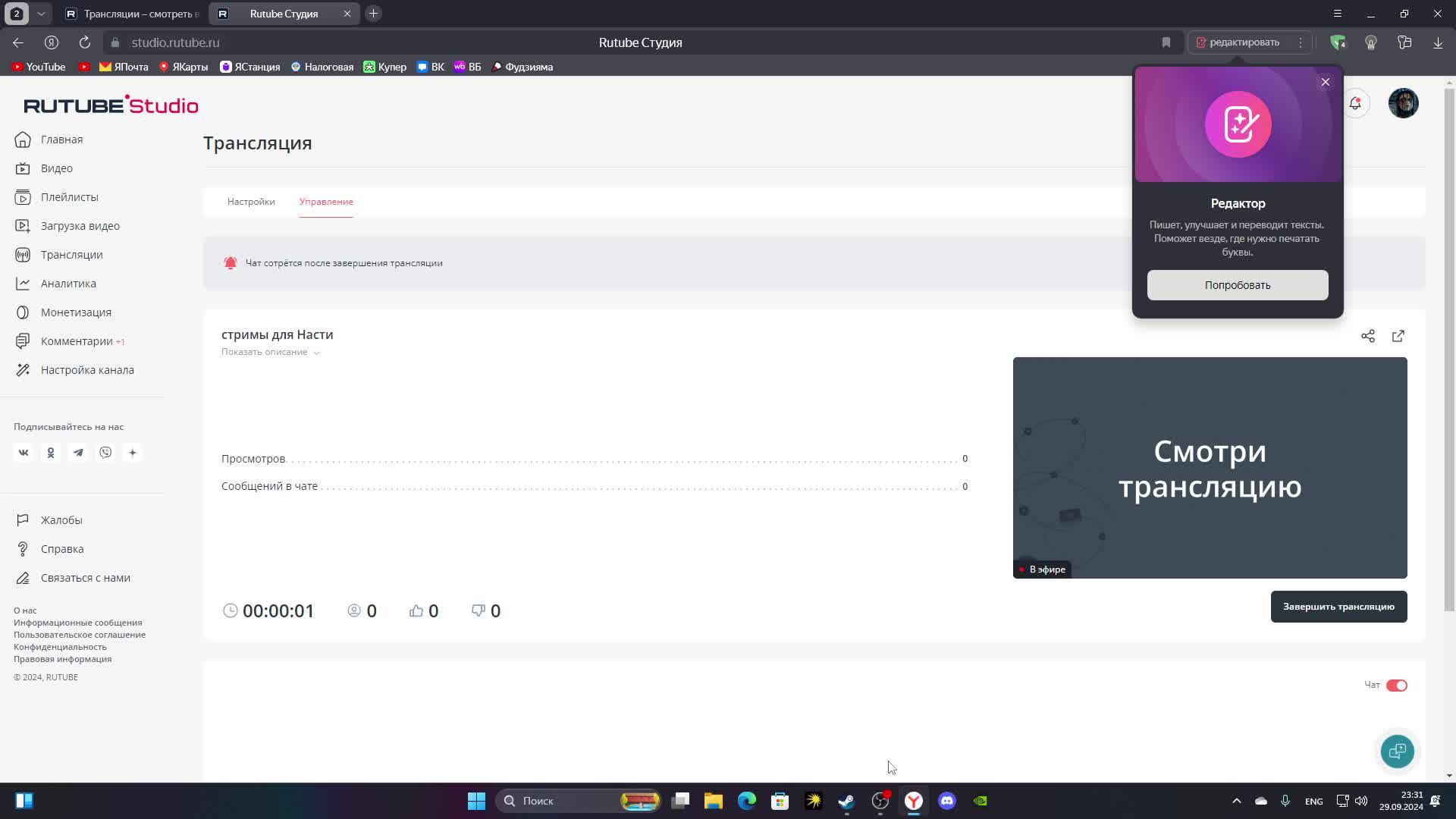Image resolution: width=1456 pixels, height=819 pixels.
Task: Open a new browser tab
Action: (x=373, y=14)
